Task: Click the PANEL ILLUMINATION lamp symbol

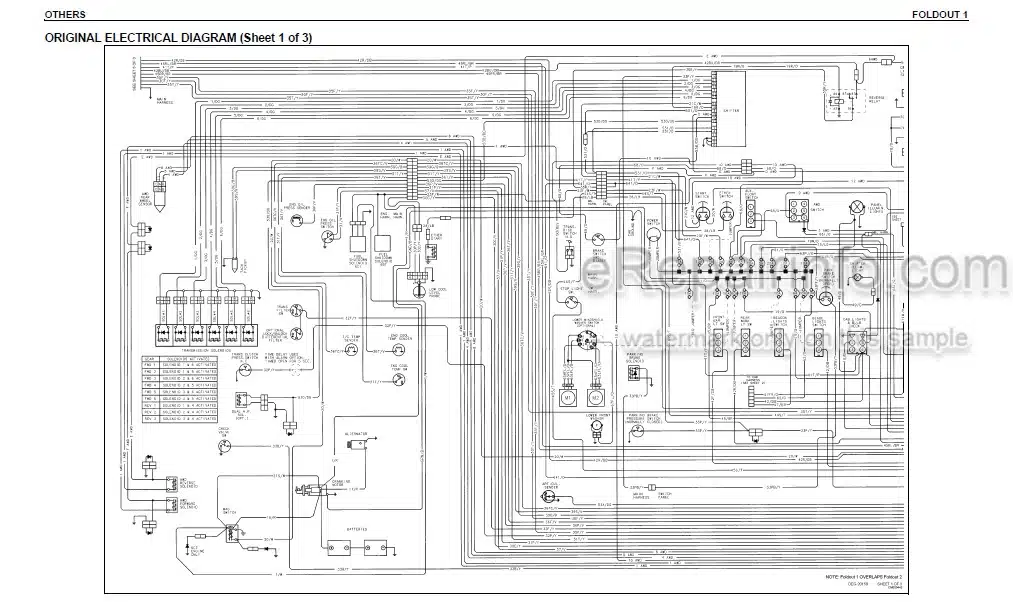Action: tap(857, 208)
